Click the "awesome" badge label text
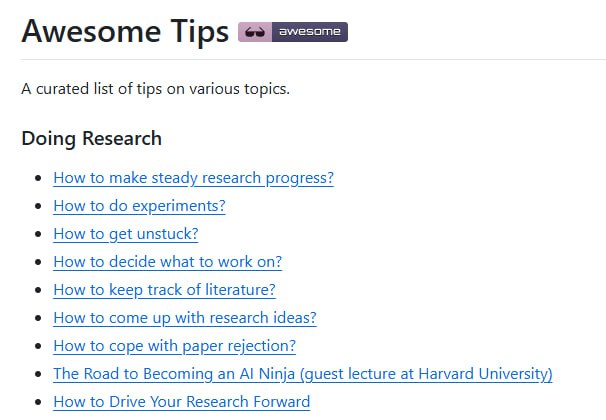The width and height of the screenshot is (606, 420). pos(309,32)
